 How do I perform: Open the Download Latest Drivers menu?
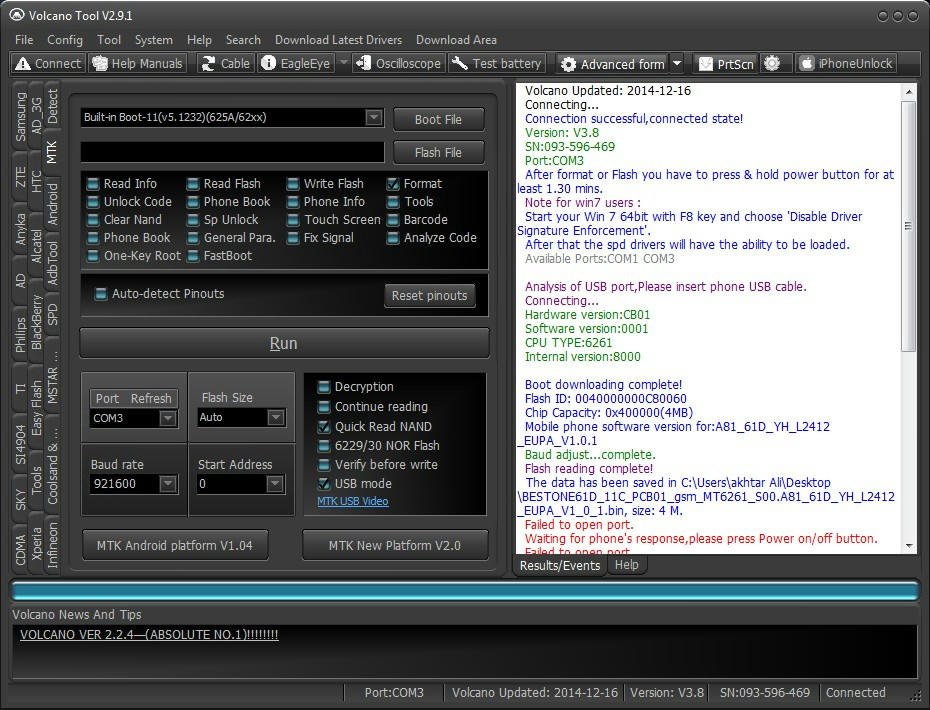click(338, 40)
